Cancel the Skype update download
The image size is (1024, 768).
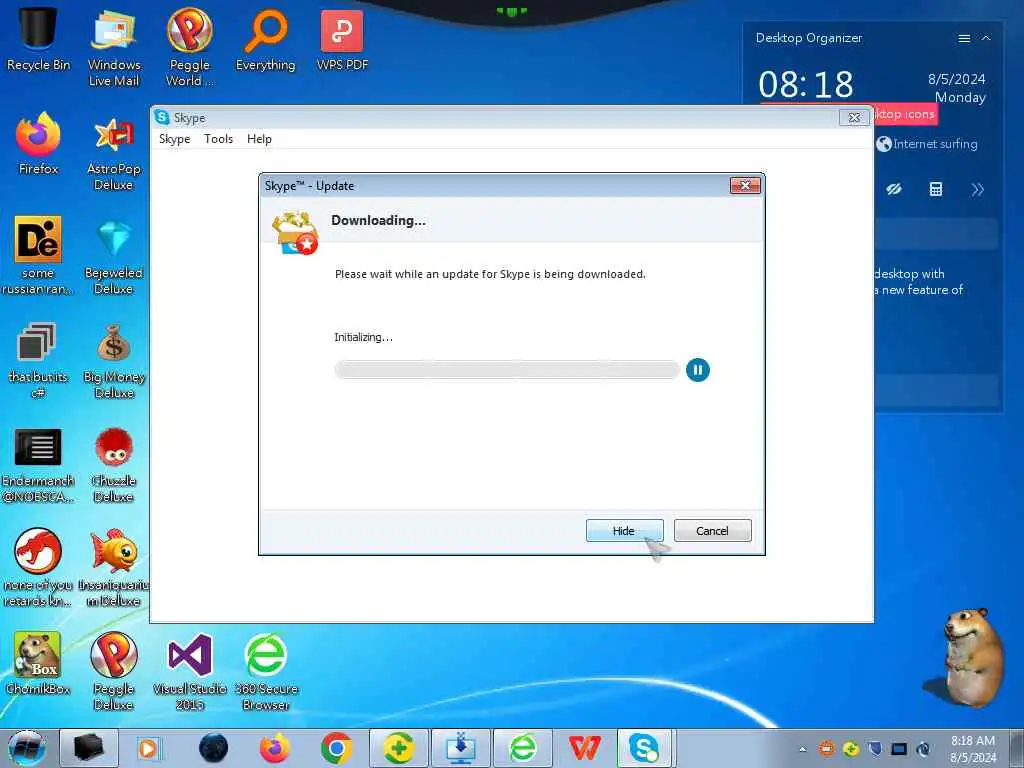712,531
